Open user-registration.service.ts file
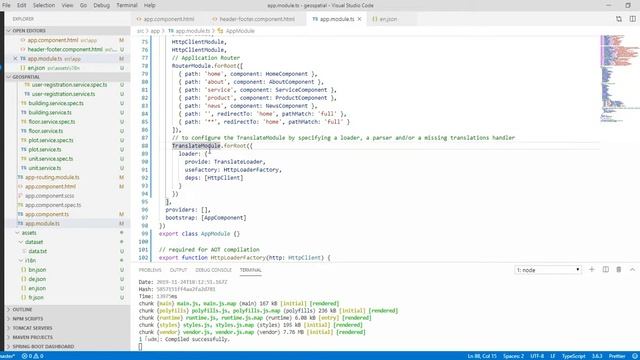This screenshot has height=360, width=640. pos(63,94)
